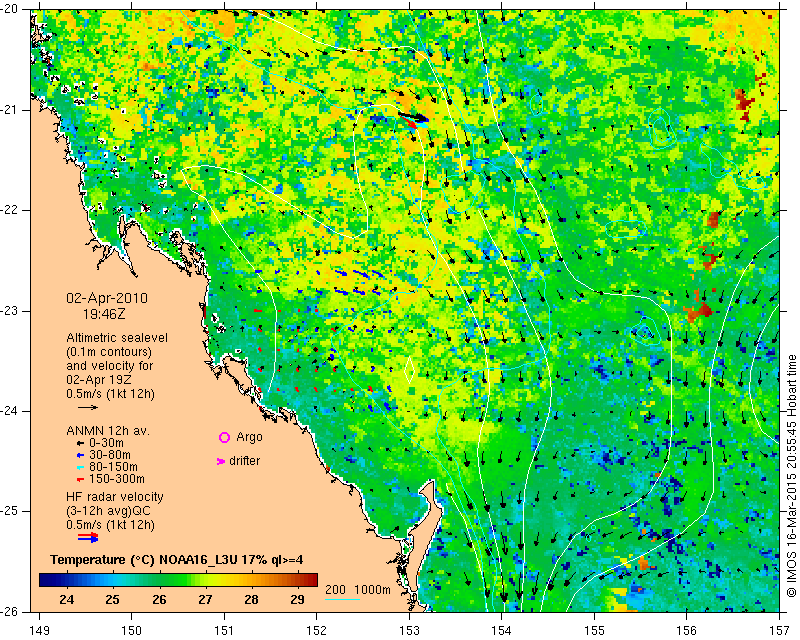Click the '(3-12h avg)QC' text
This screenshot has height=640, width=800.
(109, 511)
